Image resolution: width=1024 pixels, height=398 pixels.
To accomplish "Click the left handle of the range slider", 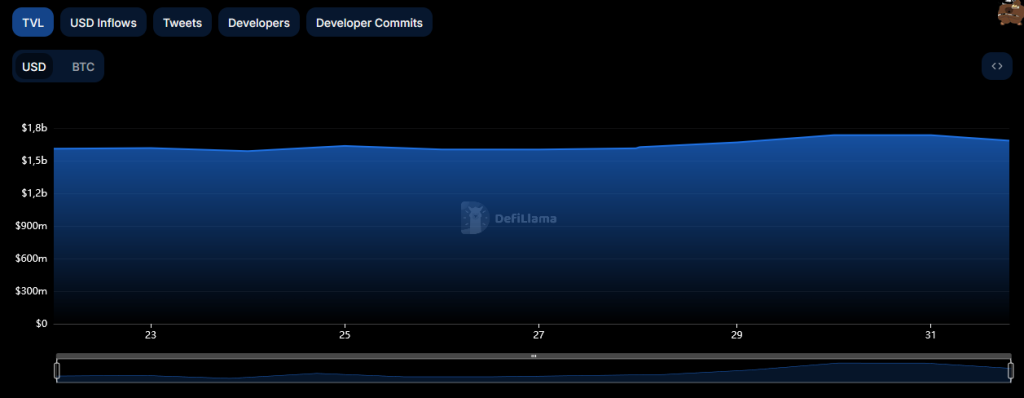I will [57, 371].
